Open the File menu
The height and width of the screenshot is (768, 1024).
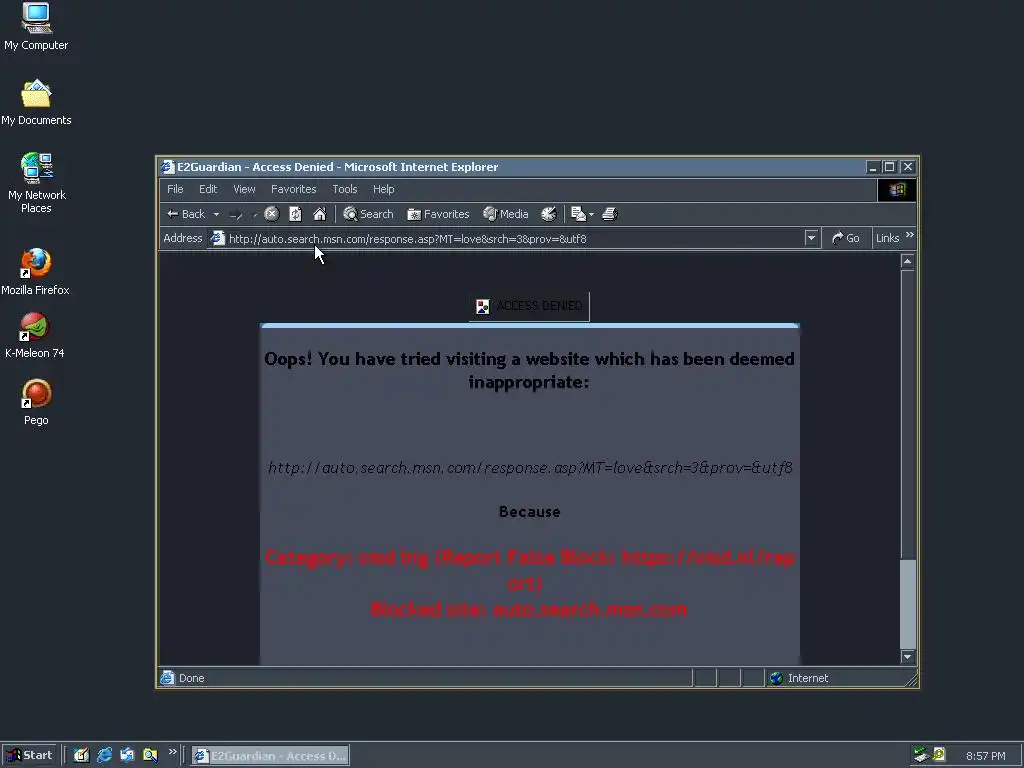pos(175,189)
